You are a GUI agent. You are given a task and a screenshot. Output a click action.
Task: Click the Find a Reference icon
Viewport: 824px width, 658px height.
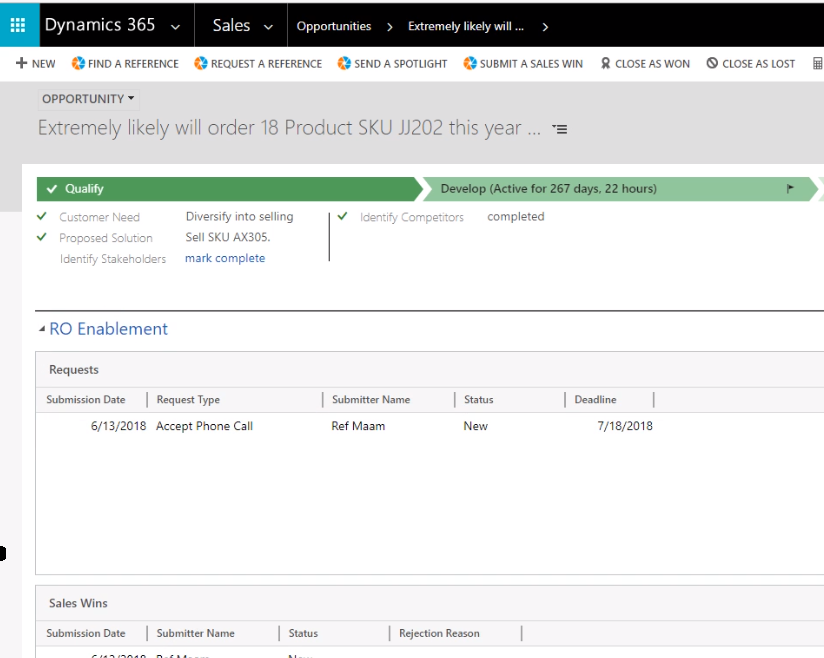point(78,63)
